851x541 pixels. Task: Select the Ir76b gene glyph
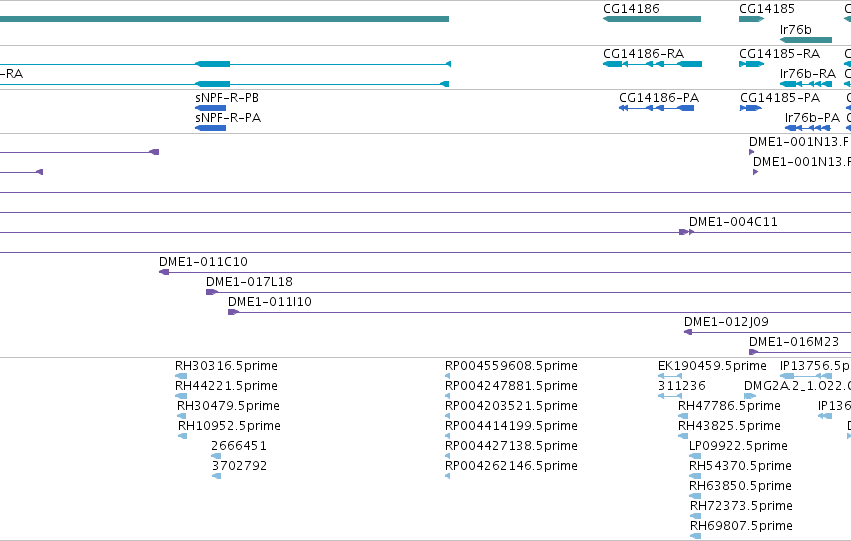[806, 40]
